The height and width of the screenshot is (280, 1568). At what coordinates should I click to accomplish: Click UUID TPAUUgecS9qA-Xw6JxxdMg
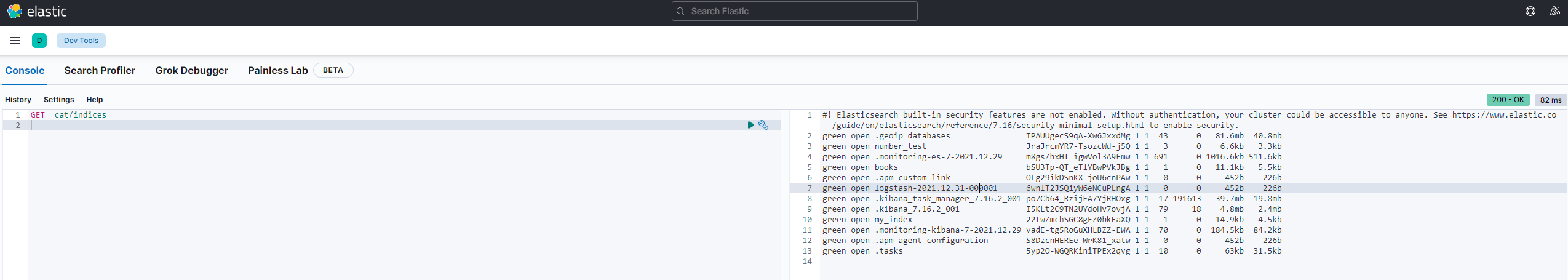pyautogui.click(x=1078, y=135)
